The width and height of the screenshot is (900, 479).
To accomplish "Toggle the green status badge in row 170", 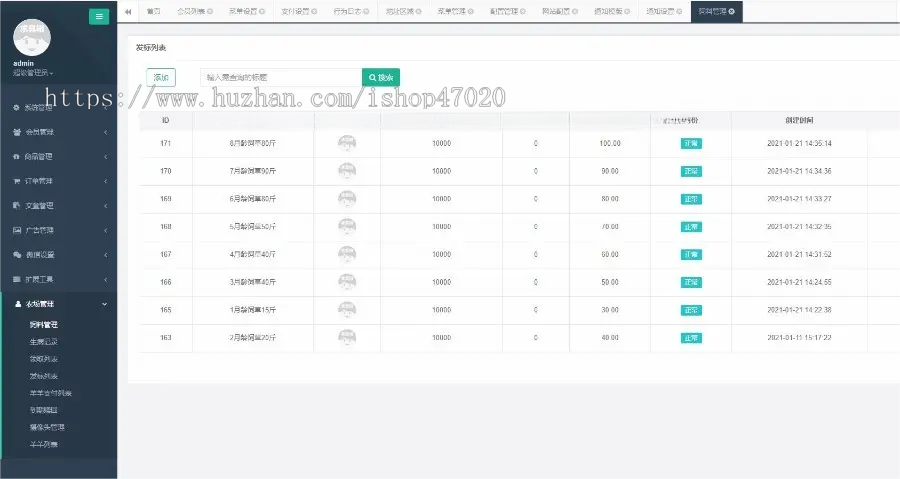I will [691, 171].
